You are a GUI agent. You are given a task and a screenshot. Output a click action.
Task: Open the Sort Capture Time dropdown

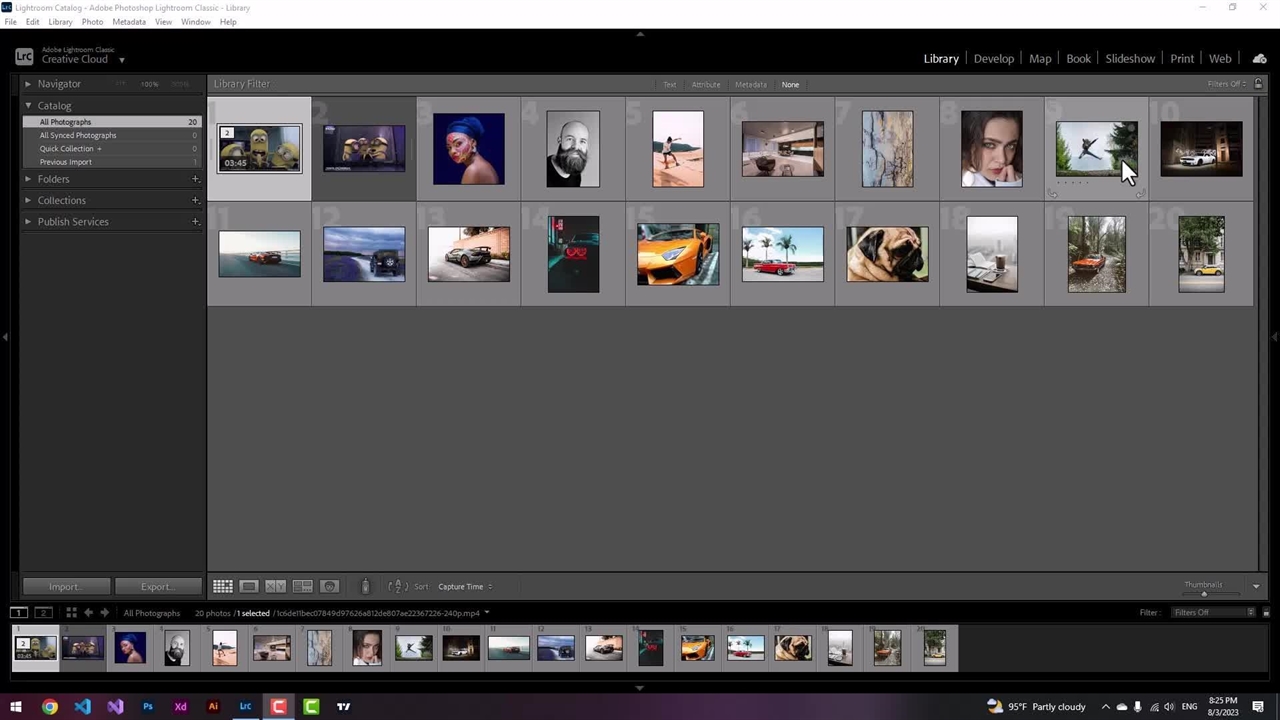click(464, 587)
